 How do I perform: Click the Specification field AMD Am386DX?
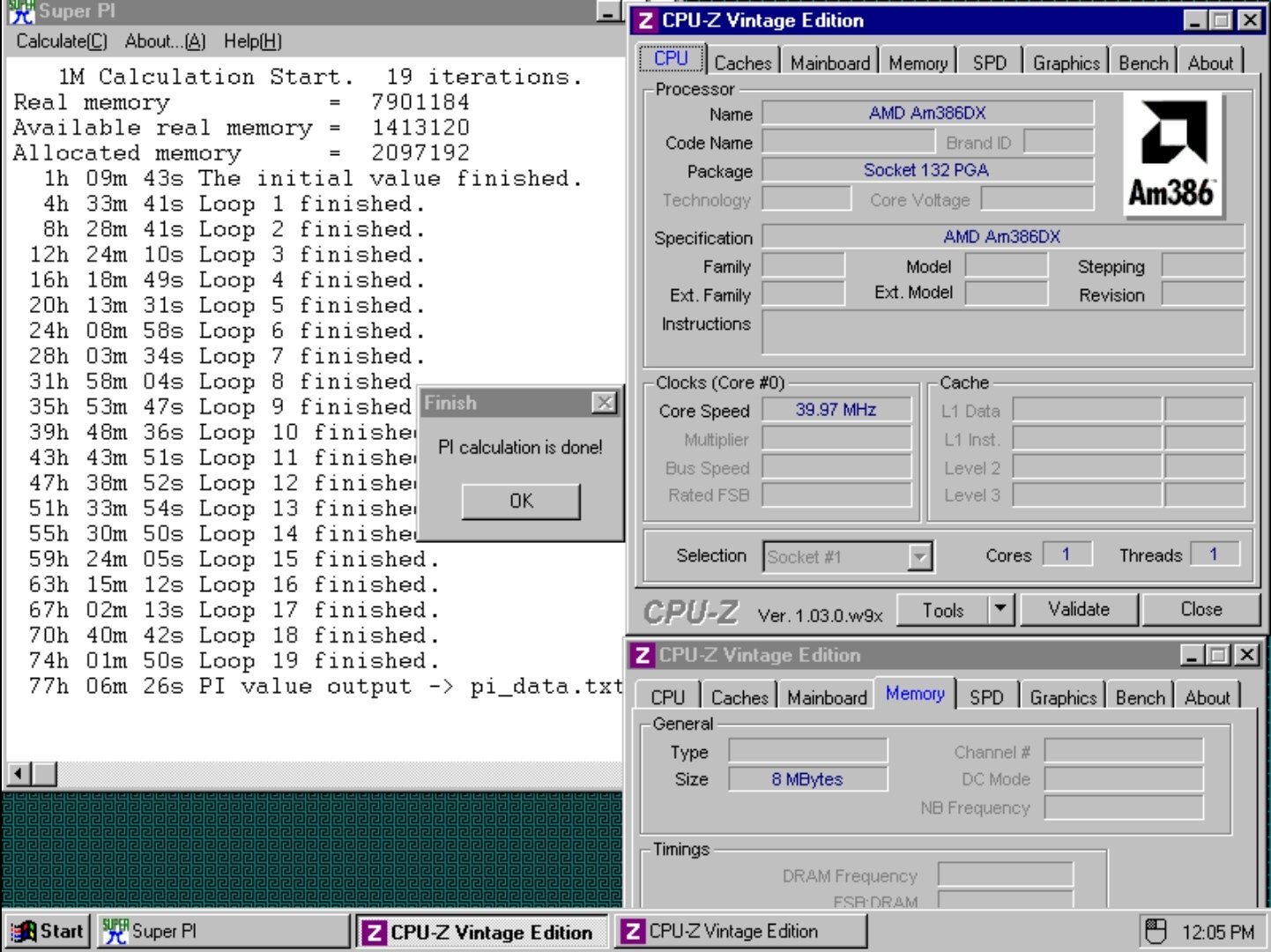pos(1002,236)
